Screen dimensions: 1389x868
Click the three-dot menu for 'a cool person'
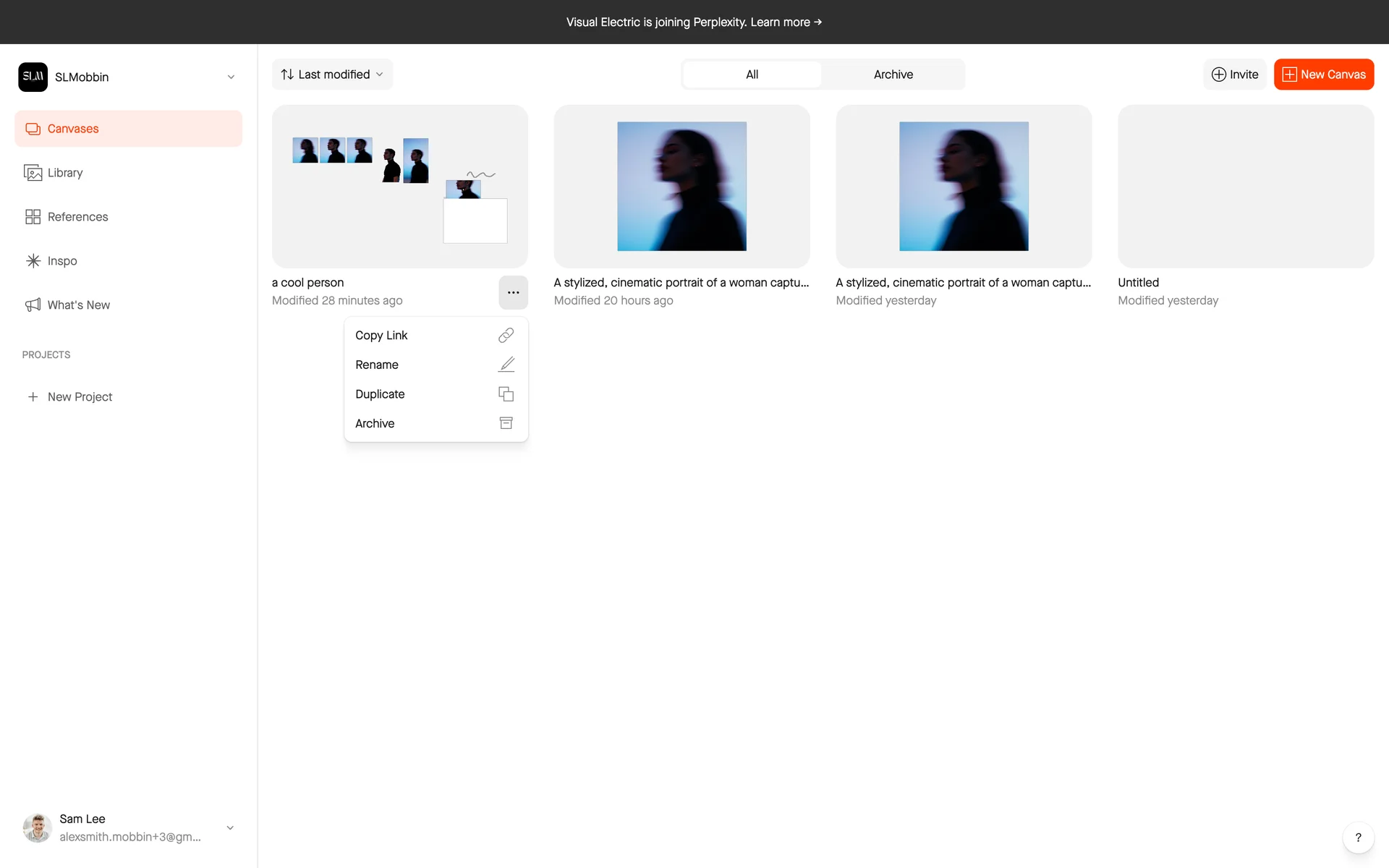click(x=513, y=293)
